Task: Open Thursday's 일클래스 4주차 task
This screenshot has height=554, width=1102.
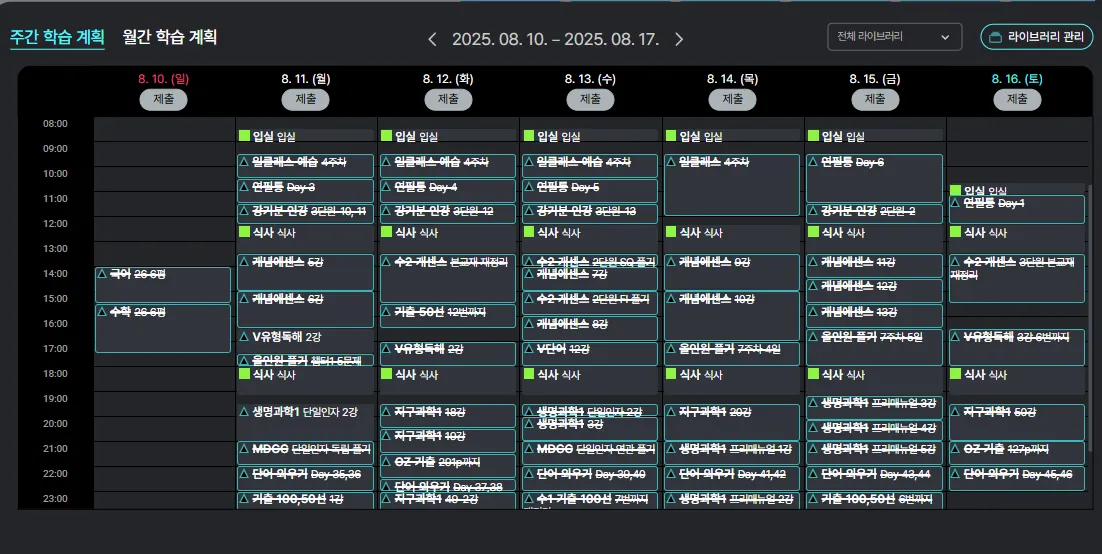Action: (x=732, y=184)
